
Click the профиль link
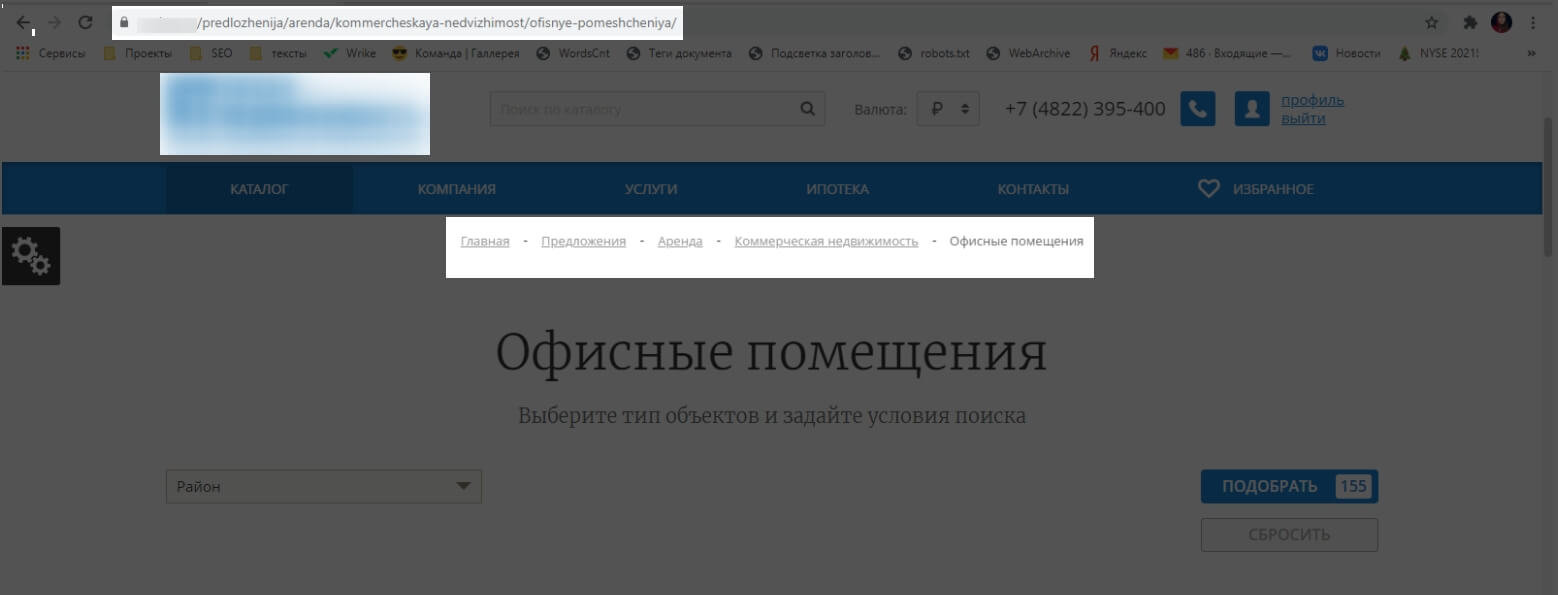pyautogui.click(x=1312, y=100)
